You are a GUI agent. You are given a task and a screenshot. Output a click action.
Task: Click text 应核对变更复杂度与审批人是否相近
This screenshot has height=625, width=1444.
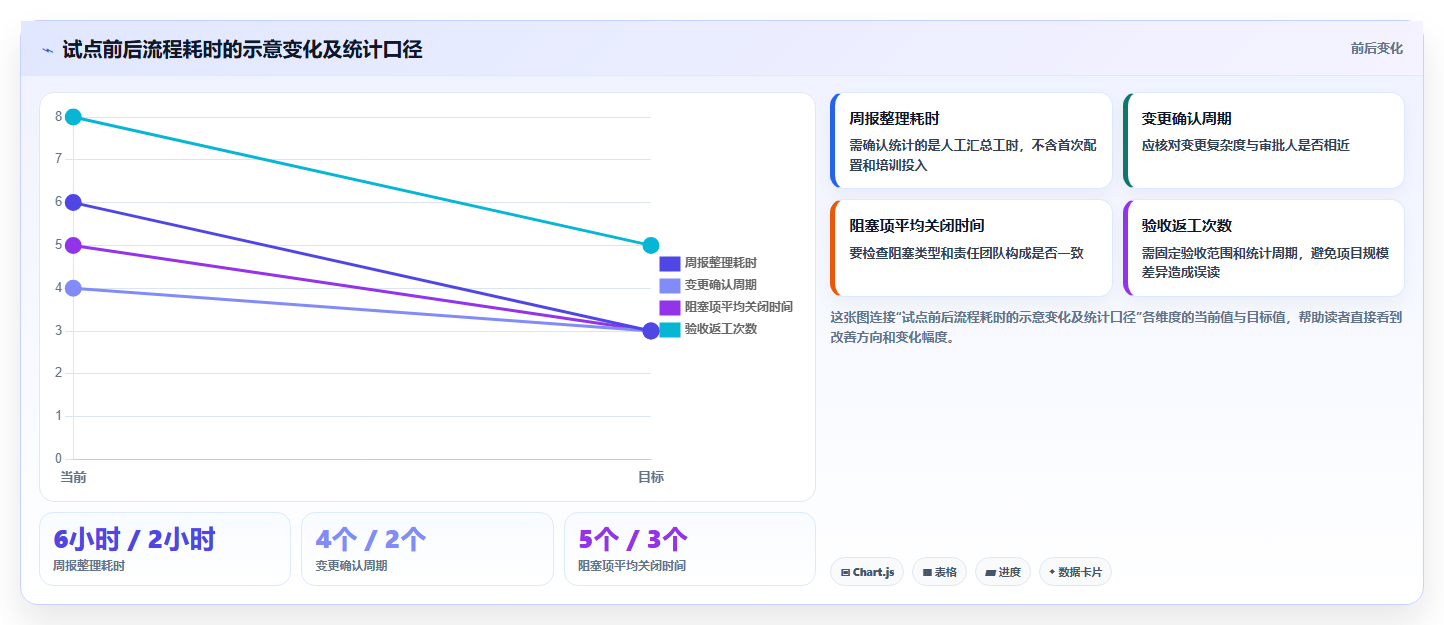point(1246,145)
